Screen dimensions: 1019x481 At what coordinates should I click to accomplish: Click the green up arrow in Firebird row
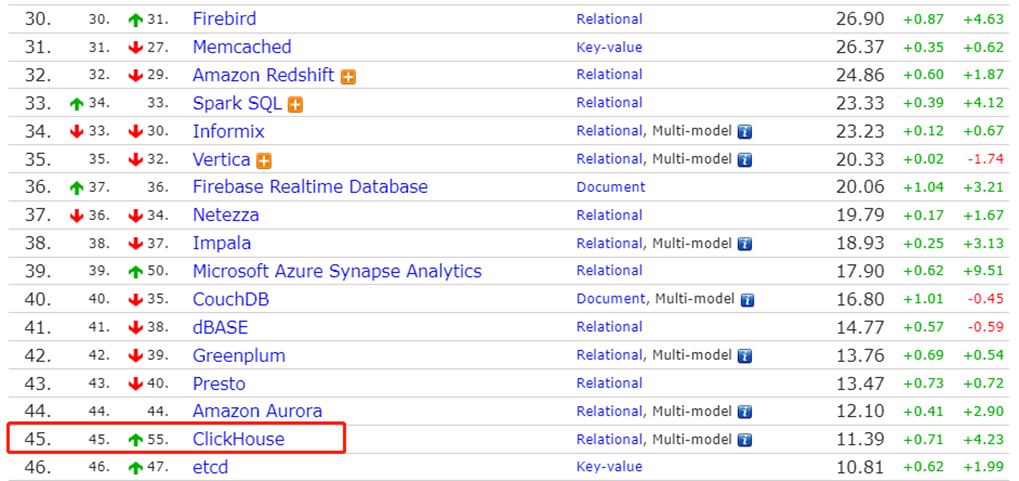point(135,20)
